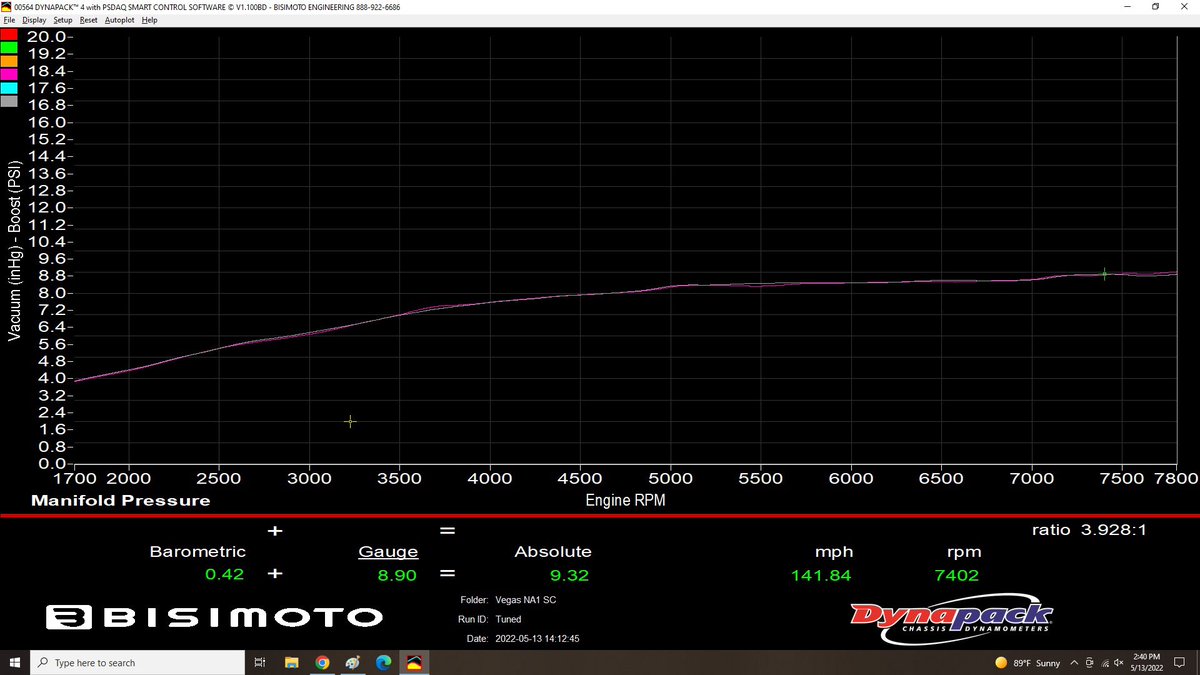Open the Reset menu
The width and height of the screenshot is (1200, 675).
89,20
